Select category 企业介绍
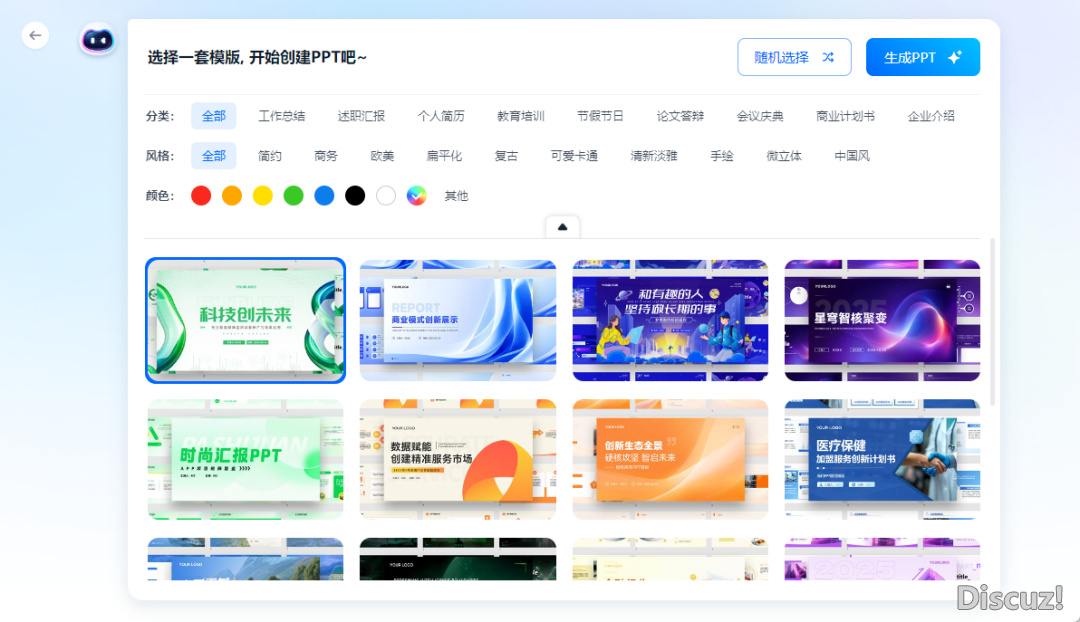This screenshot has width=1080, height=622. pos(931,116)
